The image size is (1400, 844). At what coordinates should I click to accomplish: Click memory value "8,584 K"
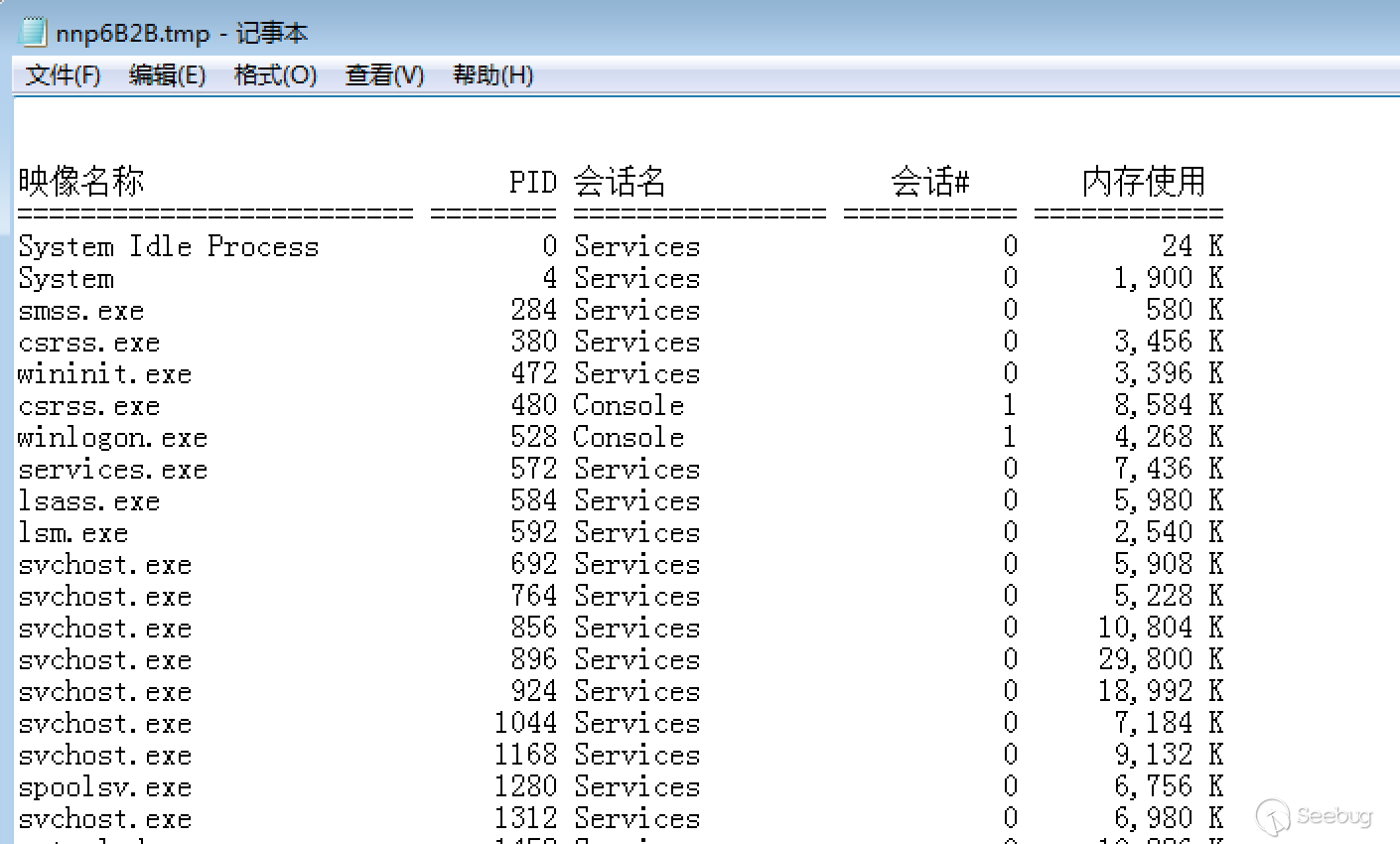[1169, 405]
